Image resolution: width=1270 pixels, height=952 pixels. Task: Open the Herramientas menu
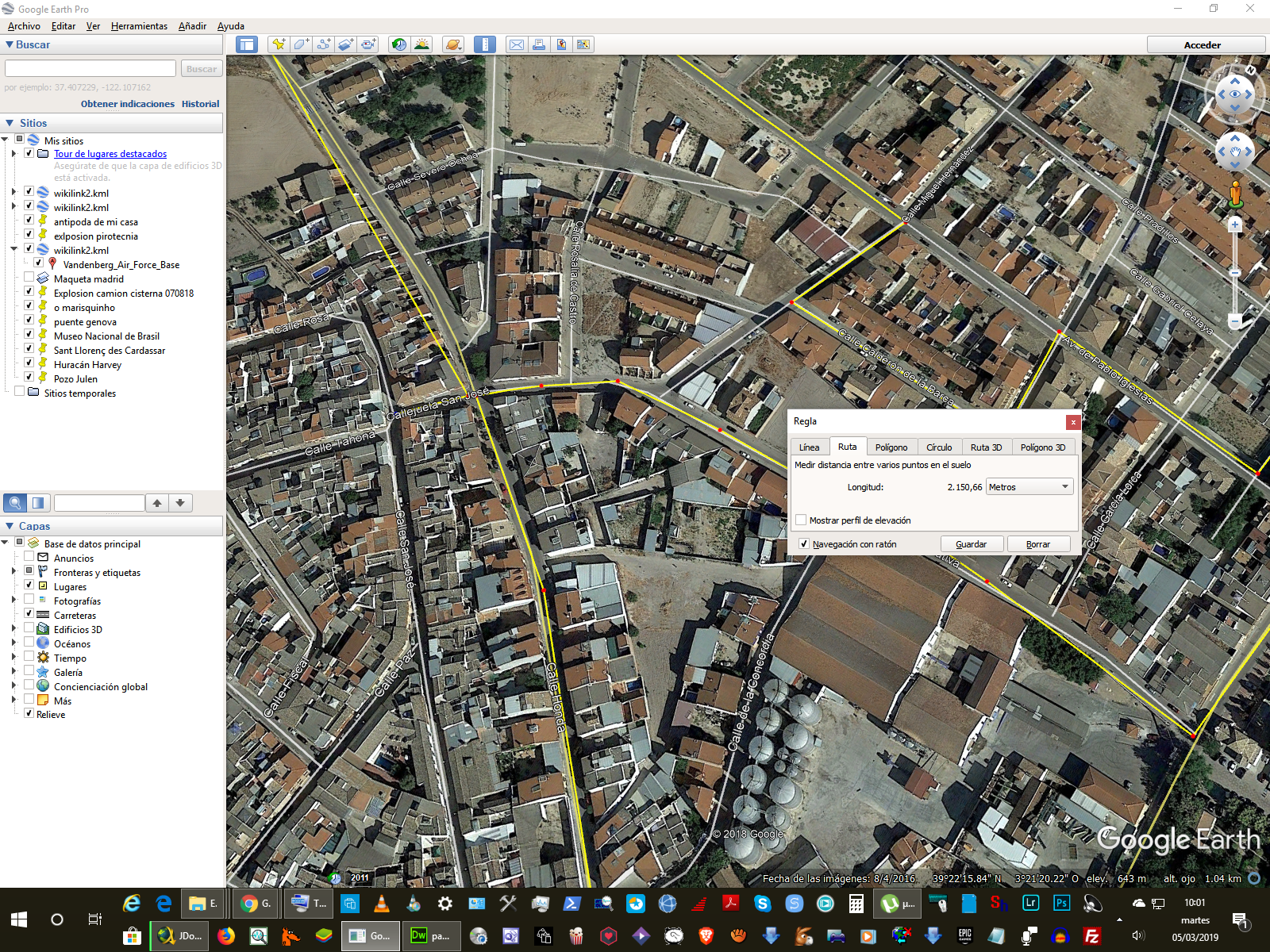tap(139, 26)
